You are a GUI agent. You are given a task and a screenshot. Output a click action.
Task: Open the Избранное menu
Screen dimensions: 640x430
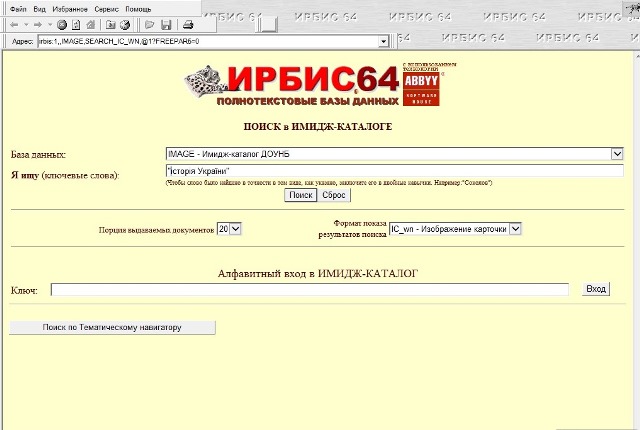[70, 9]
